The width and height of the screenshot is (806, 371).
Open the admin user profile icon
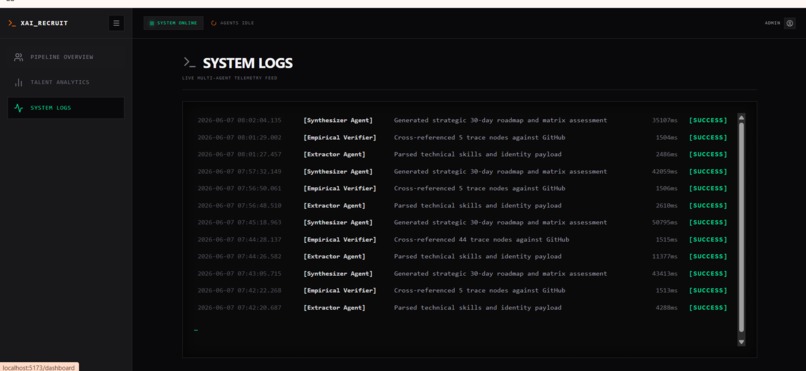(x=790, y=23)
